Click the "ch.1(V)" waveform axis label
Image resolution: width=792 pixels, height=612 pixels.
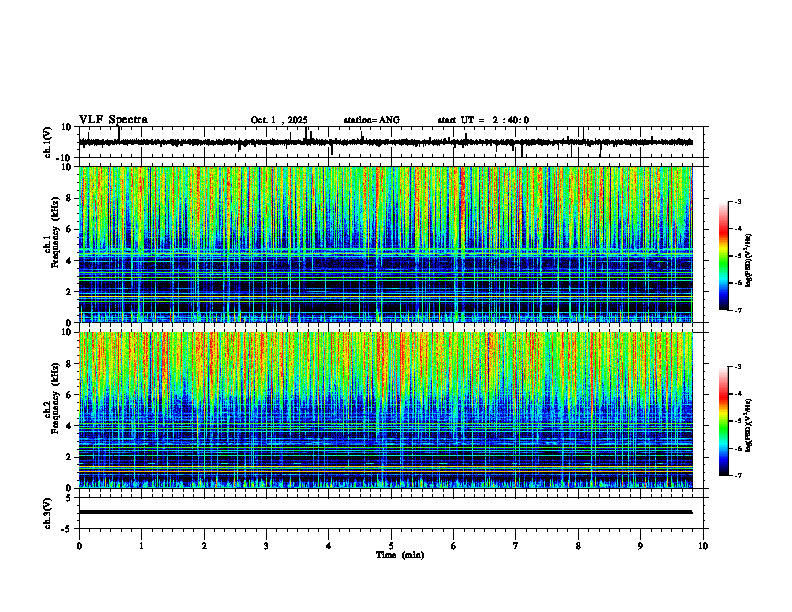[48, 142]
